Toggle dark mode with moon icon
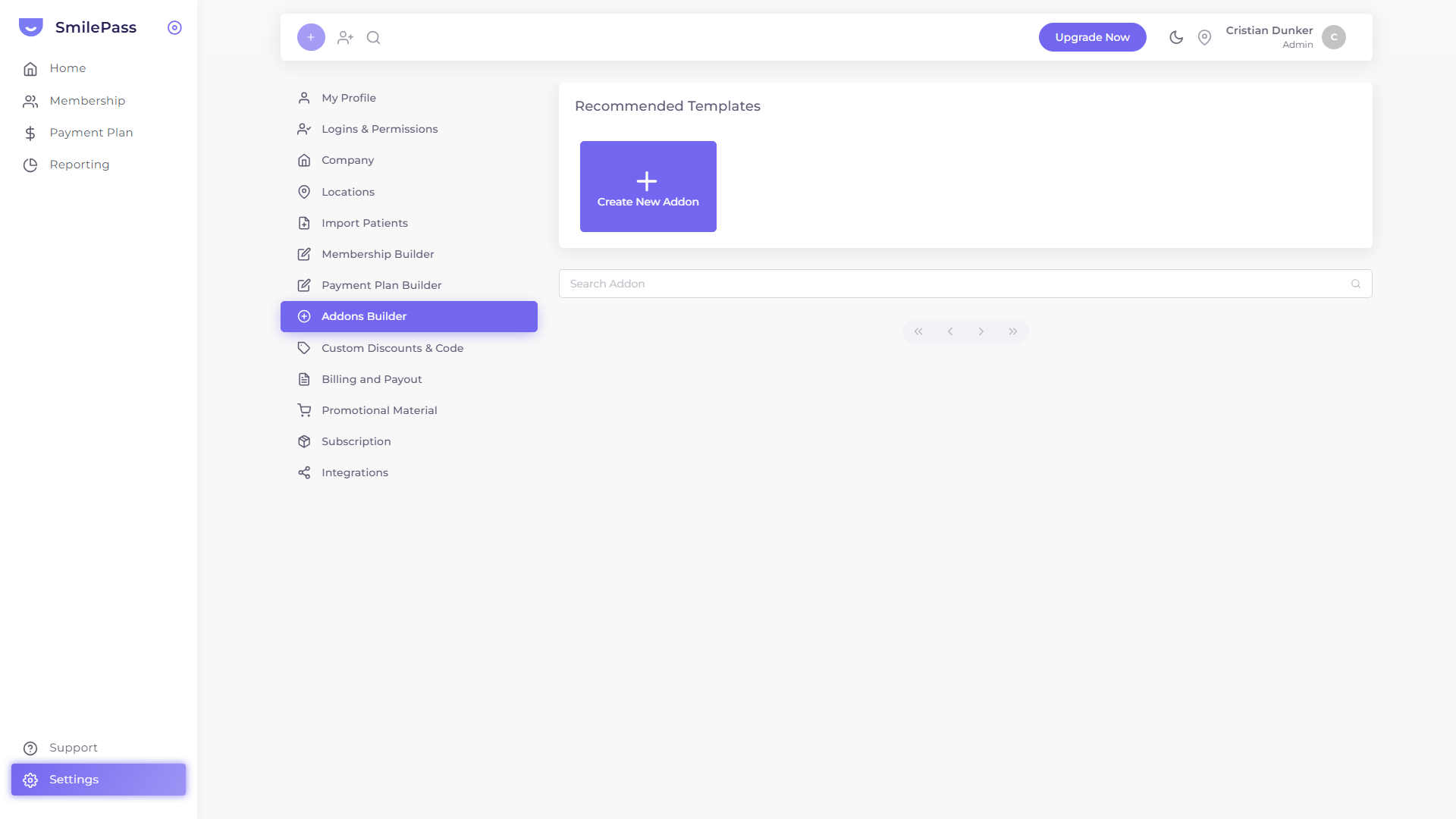1456x819 pixels. (x=1176, y=37)
